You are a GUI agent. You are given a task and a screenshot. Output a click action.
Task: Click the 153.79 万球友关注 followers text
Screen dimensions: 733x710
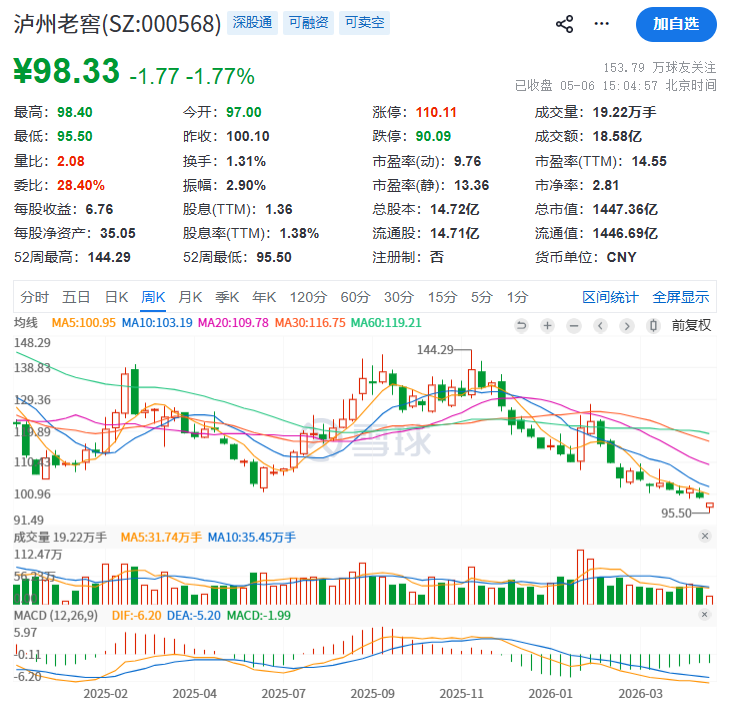[x=660, y=68]
